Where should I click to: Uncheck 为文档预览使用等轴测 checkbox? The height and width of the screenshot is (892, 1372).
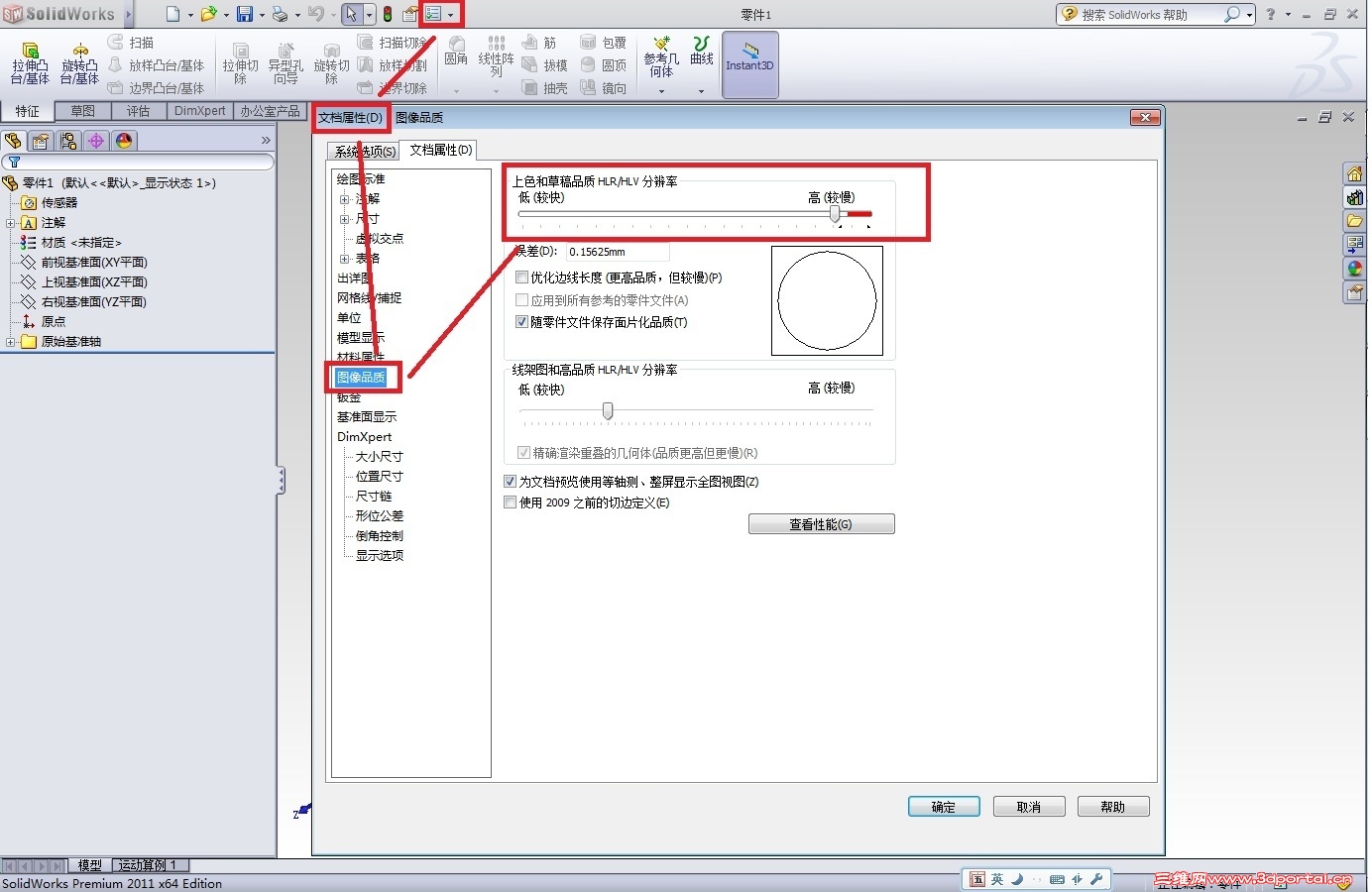pyautogui.click(x=511, y=482)
